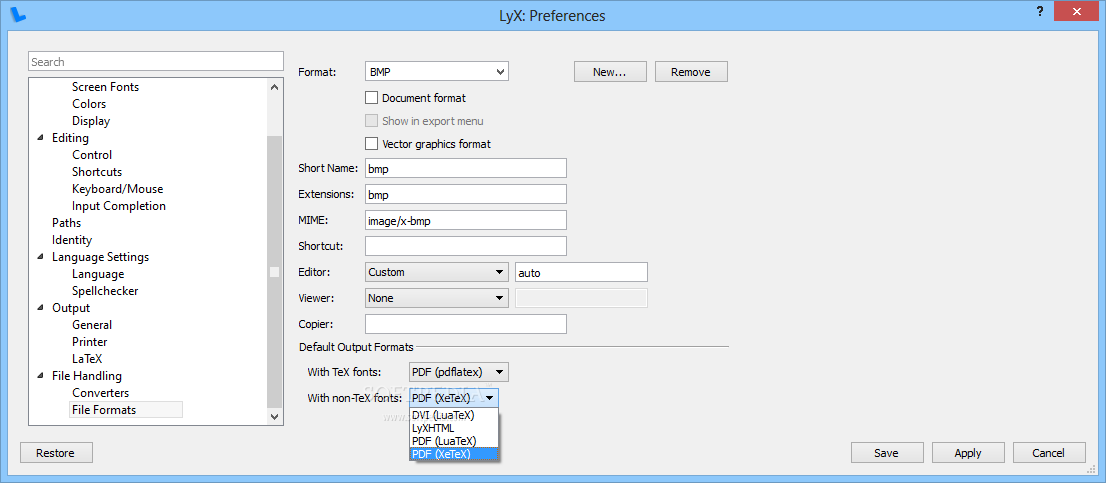1106x483 pixels.
Task: Click the question mark help button
Action: point(1040,11)
